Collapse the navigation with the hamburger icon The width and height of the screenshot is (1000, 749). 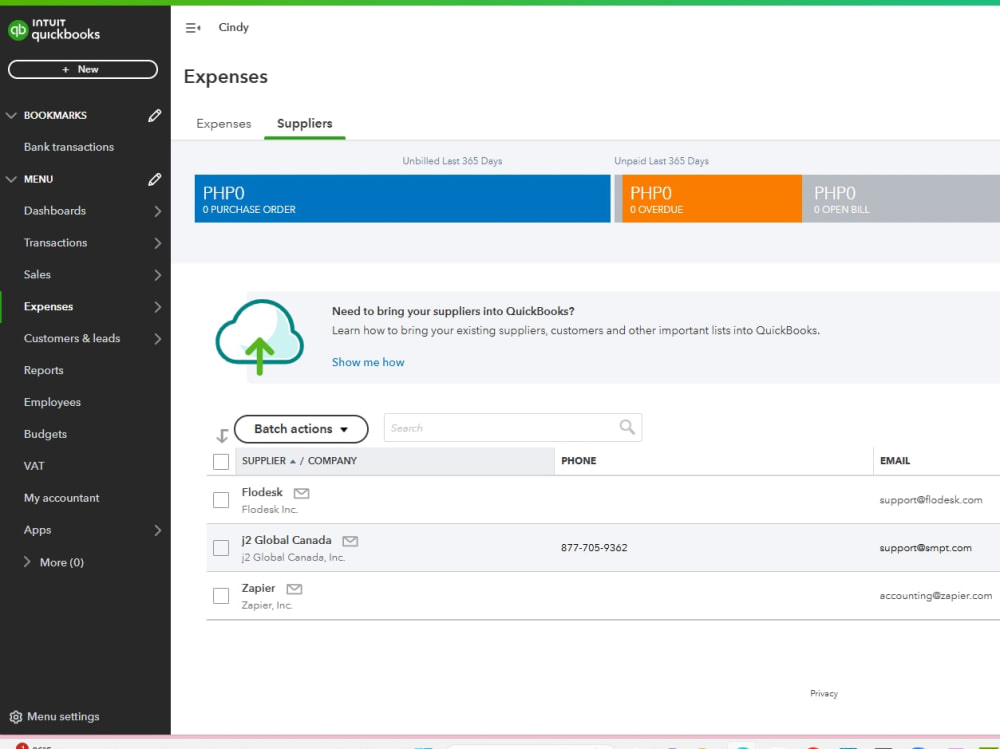[x=193, y=28]
